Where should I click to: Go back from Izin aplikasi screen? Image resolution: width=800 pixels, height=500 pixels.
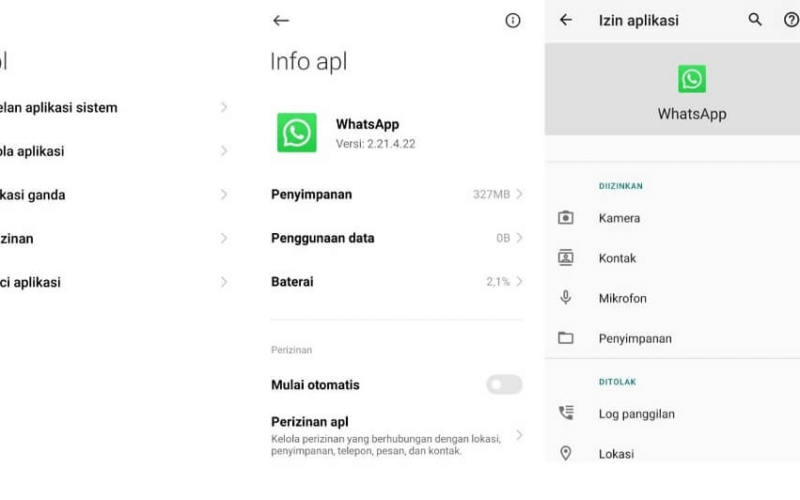click(x=566, y=20)
